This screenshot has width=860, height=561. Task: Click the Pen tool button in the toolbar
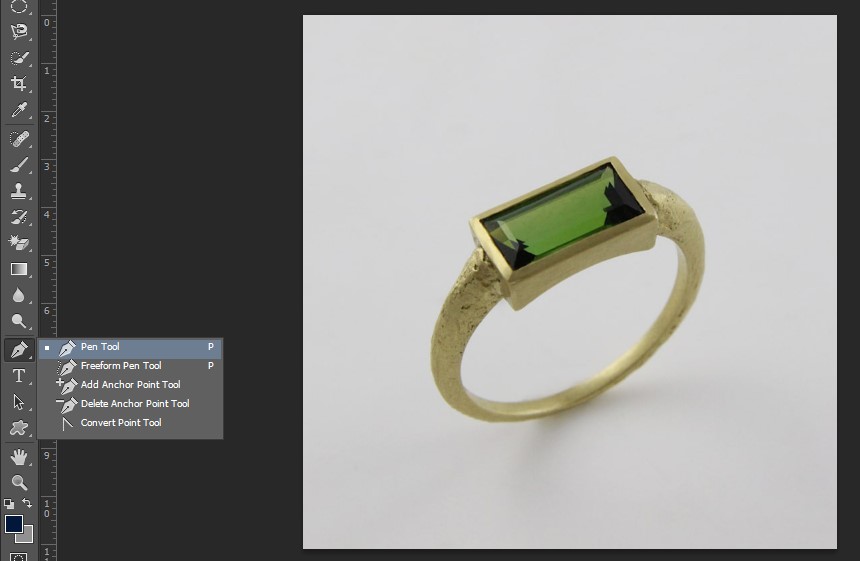coord(19,349)
